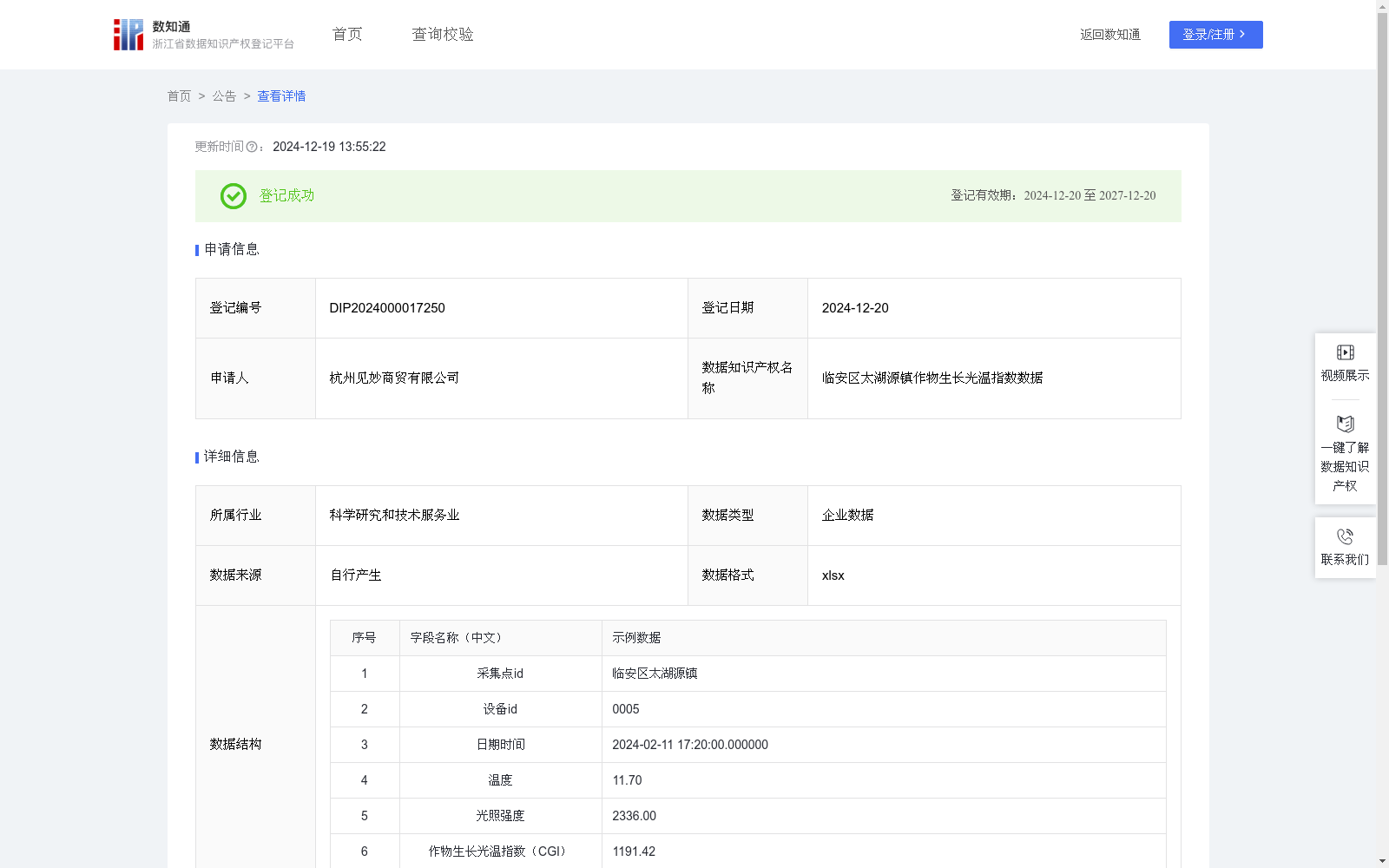Click the 详细信息 section heading
1389x868 pixels.
click(x=231, y=457)
